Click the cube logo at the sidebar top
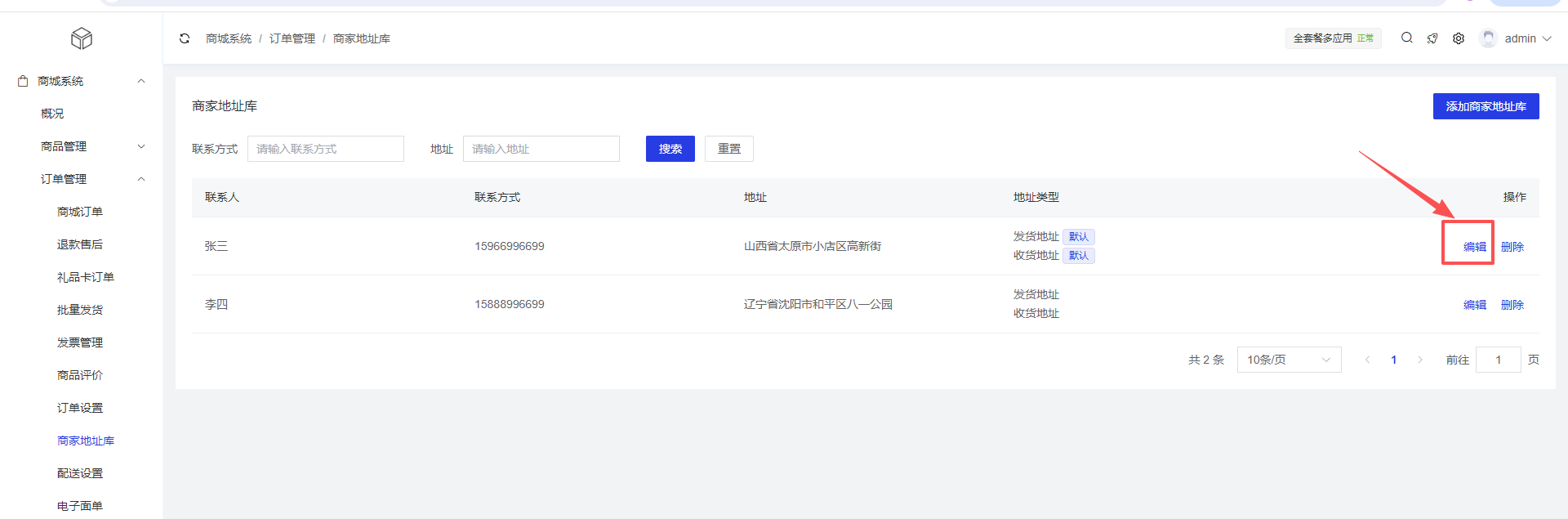The image size is (1568, 519). [82, 38]
